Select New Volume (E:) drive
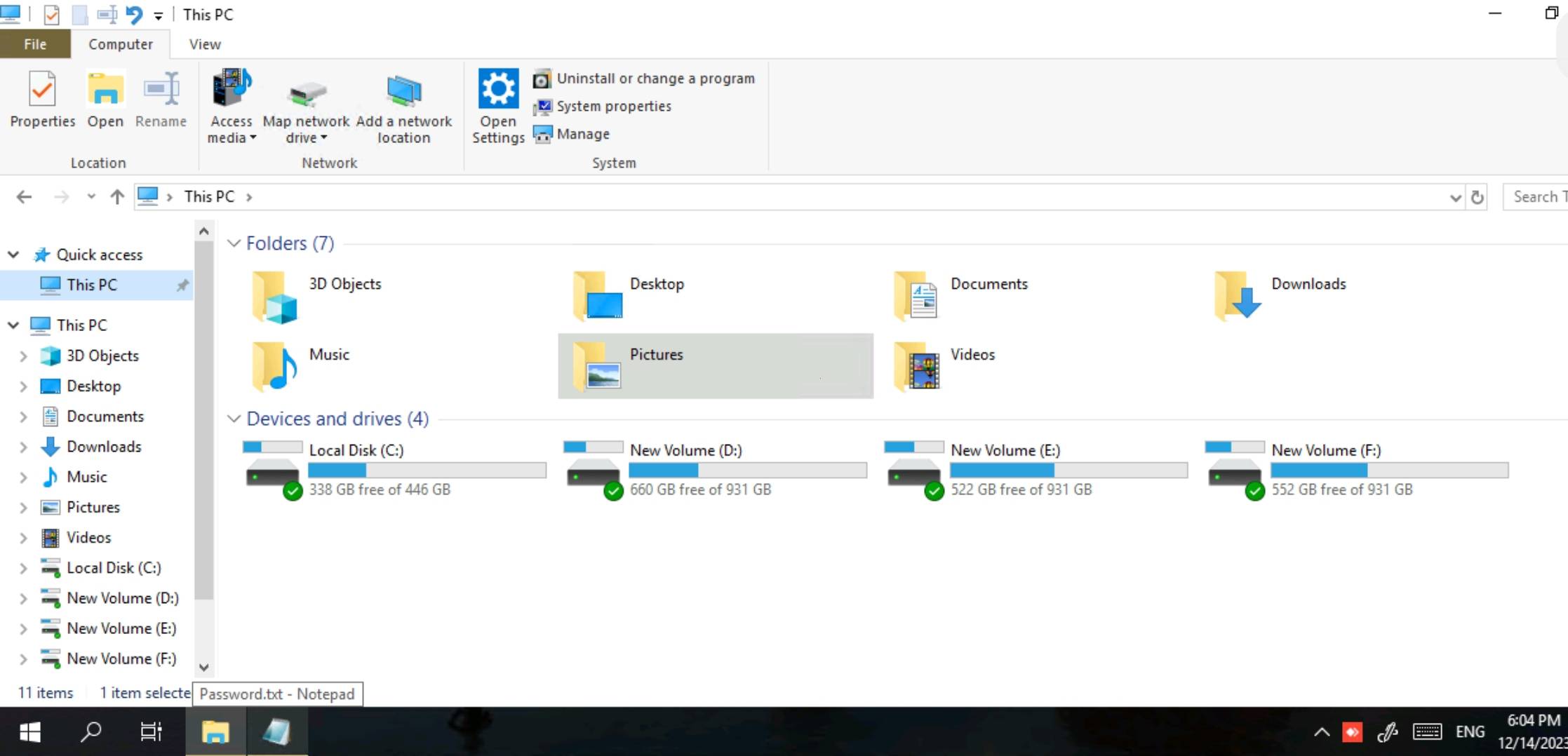Screen dimensions: 1568x756 (x=1036, y=470)
